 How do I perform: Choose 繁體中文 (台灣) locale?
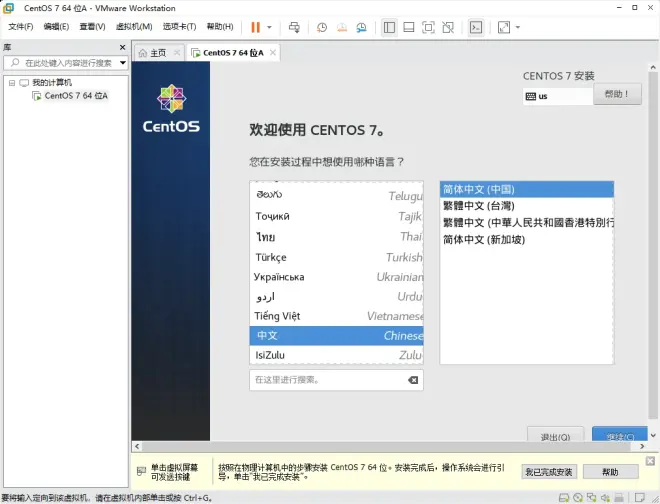pos(527,206)
